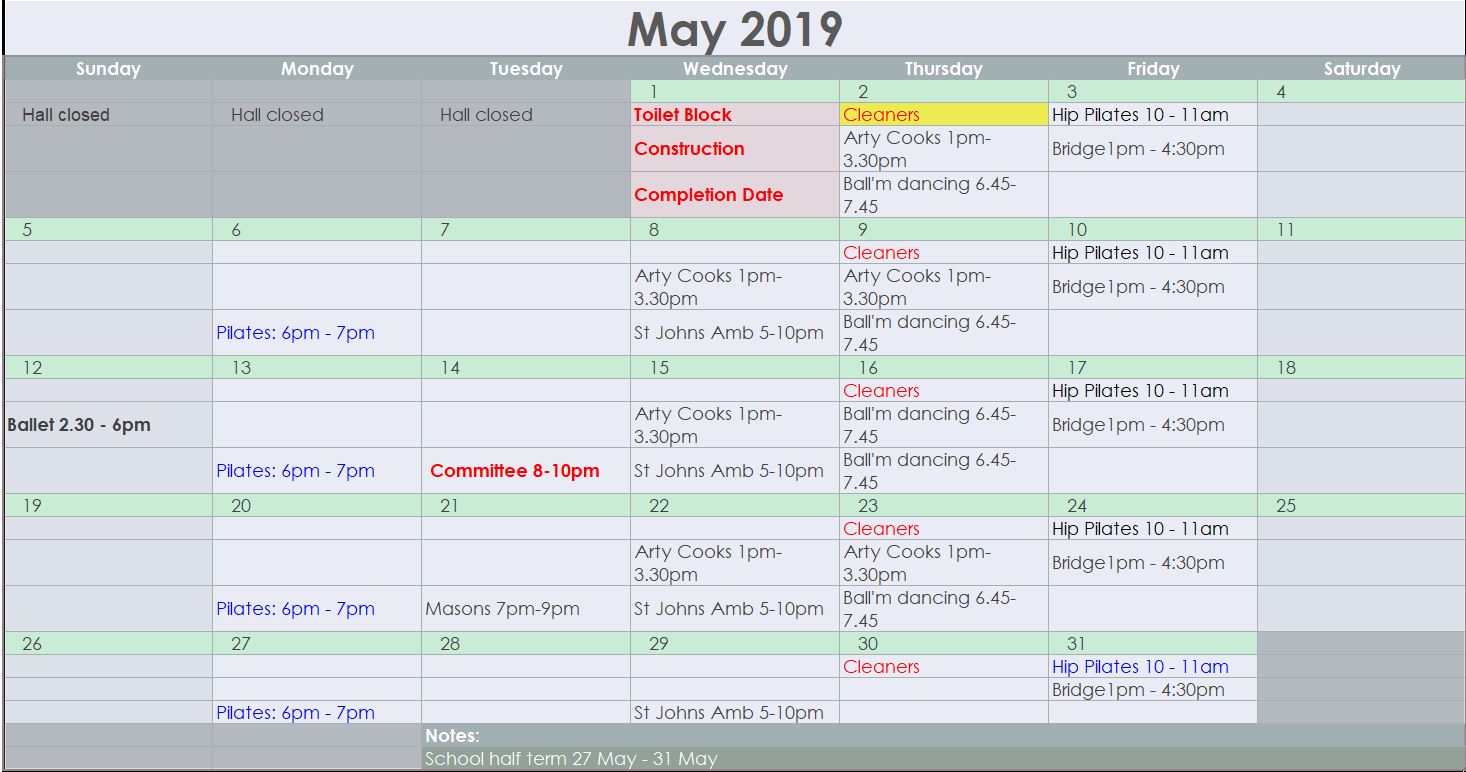Click Ball'm dancing 6.45-7.45 on 2 May
Screen dimensions: 1466x772
coord(929,195)
